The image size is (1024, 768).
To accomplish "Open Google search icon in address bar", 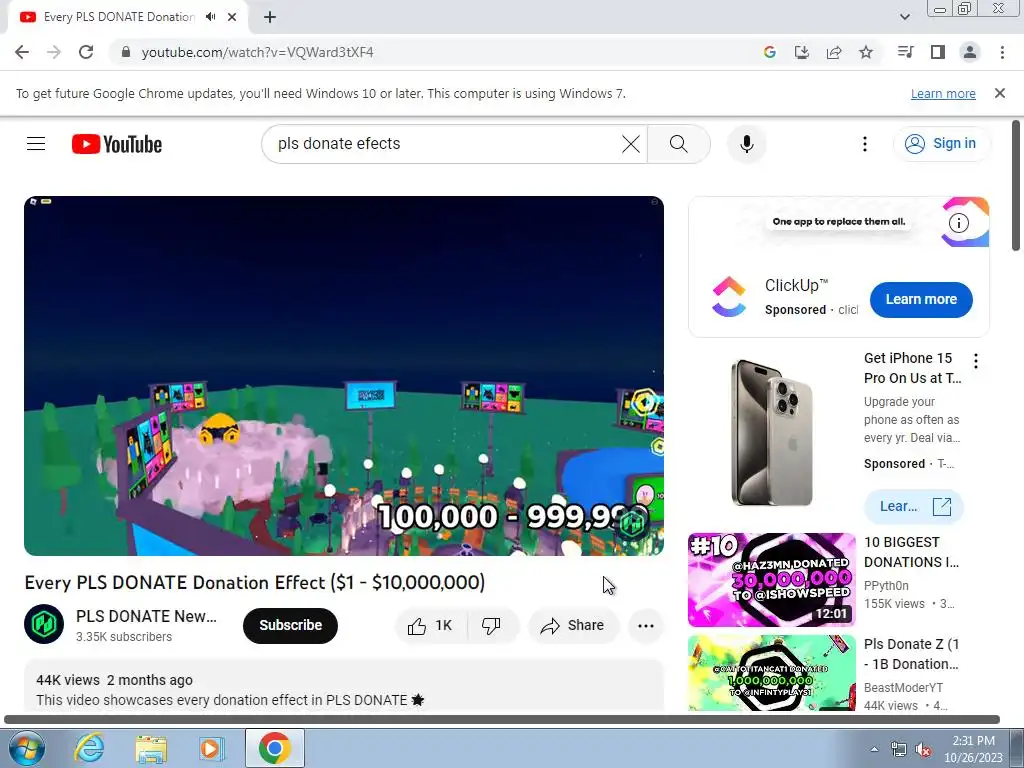I will [x=770, y=52].
